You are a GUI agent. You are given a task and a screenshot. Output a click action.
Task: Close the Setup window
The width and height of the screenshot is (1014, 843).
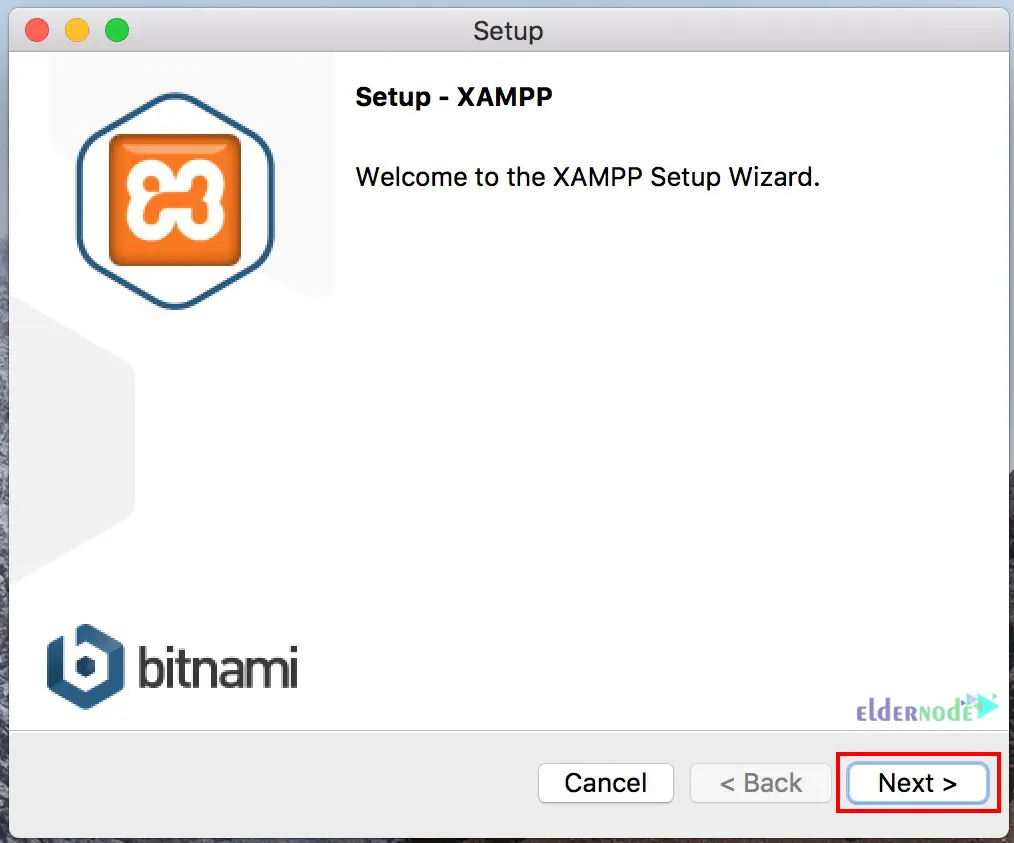(37, 30)
